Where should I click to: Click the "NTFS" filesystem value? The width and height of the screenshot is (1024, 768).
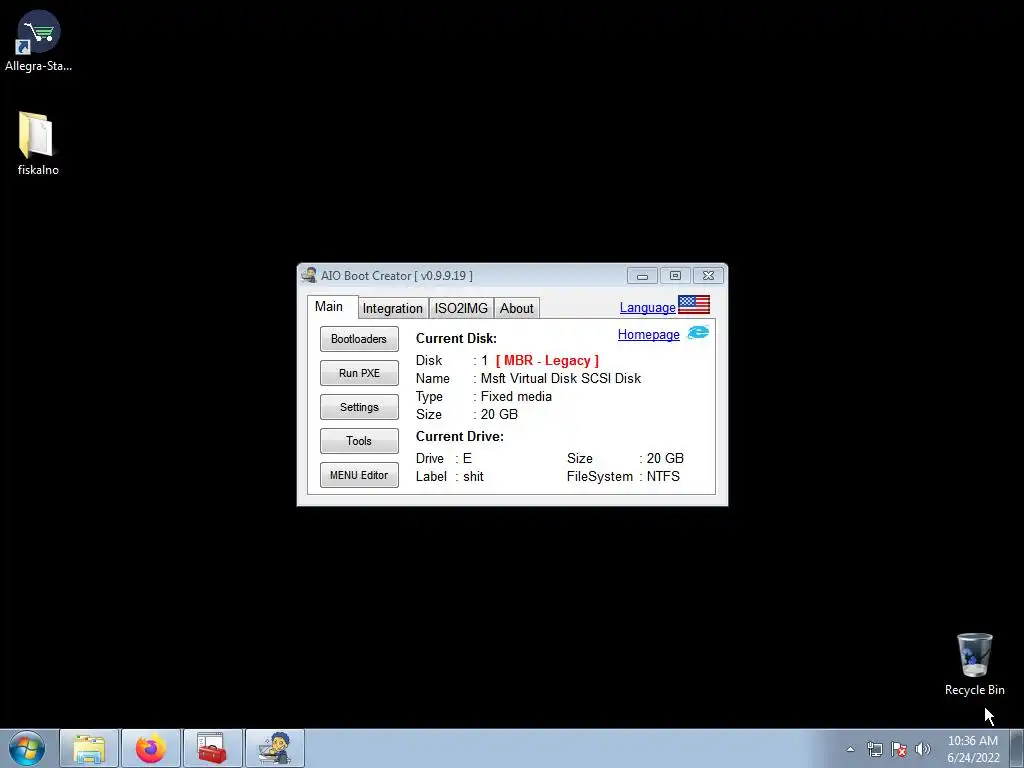pyautogui.click(x=663, y=476)
